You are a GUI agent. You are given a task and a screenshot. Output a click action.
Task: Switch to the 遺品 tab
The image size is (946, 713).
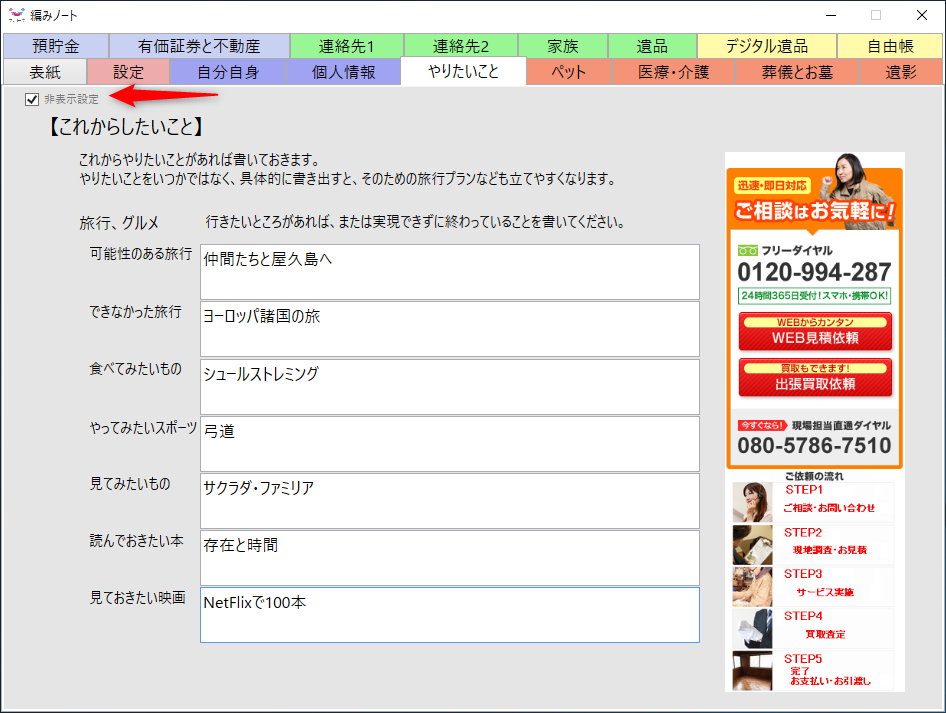(x=653, y=45)
